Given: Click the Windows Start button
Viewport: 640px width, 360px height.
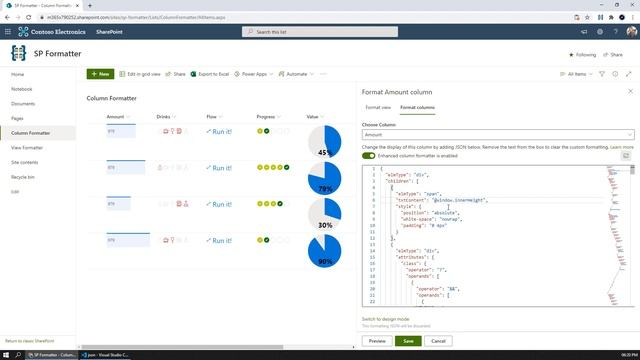Looking at the screenshot, I should [6, 355].
